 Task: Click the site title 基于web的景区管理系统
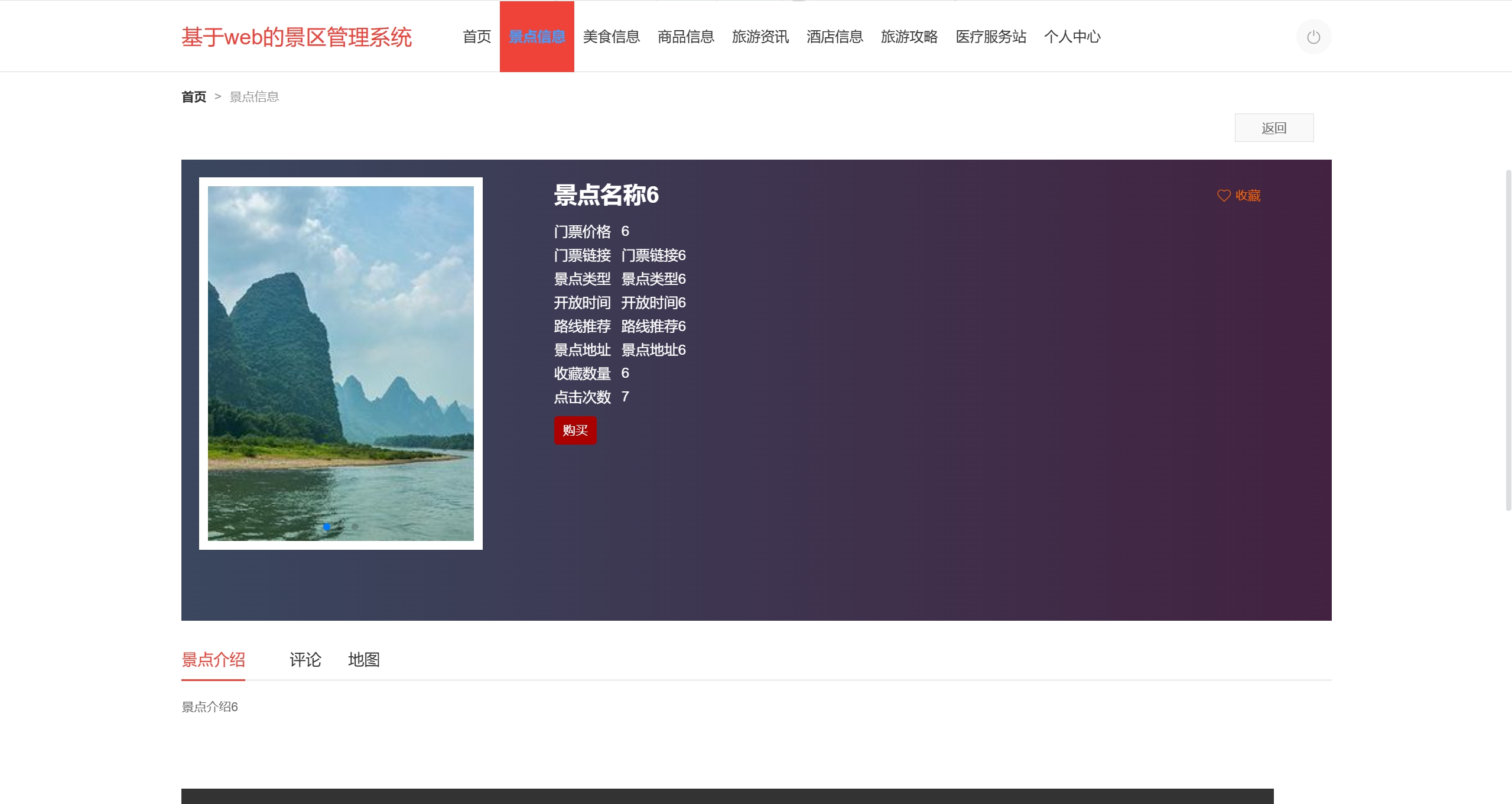coord(297,37)
